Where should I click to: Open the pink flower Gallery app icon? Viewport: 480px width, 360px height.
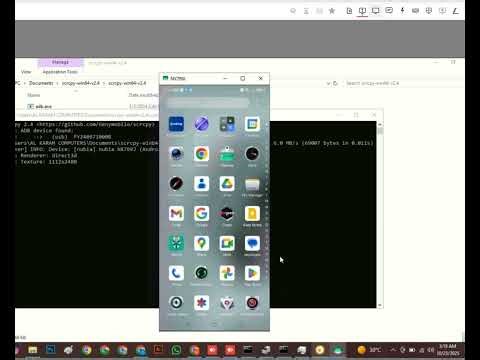coord(201,303)
